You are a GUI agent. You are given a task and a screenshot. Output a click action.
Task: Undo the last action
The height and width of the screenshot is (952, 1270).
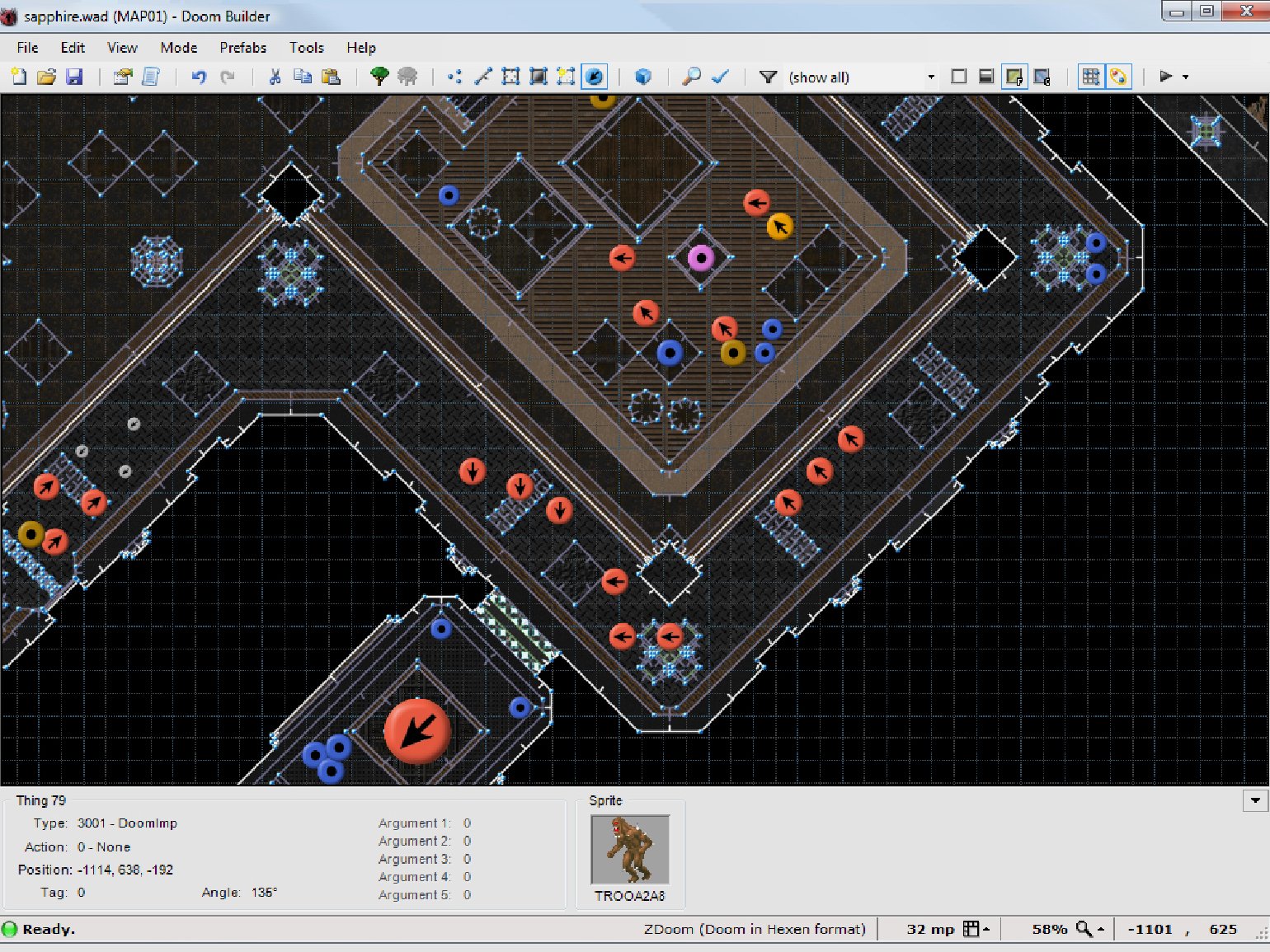(x=199, y=77)
